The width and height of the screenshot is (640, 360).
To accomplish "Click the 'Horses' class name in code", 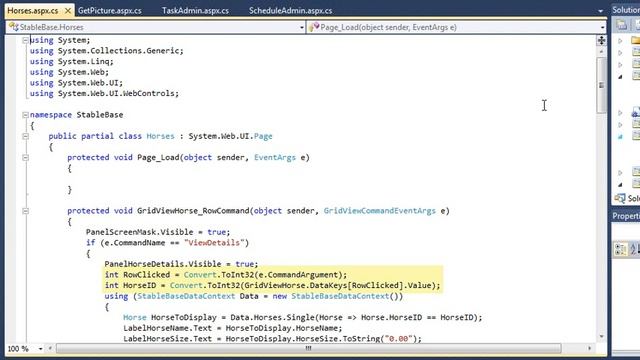I will (160, 136).
